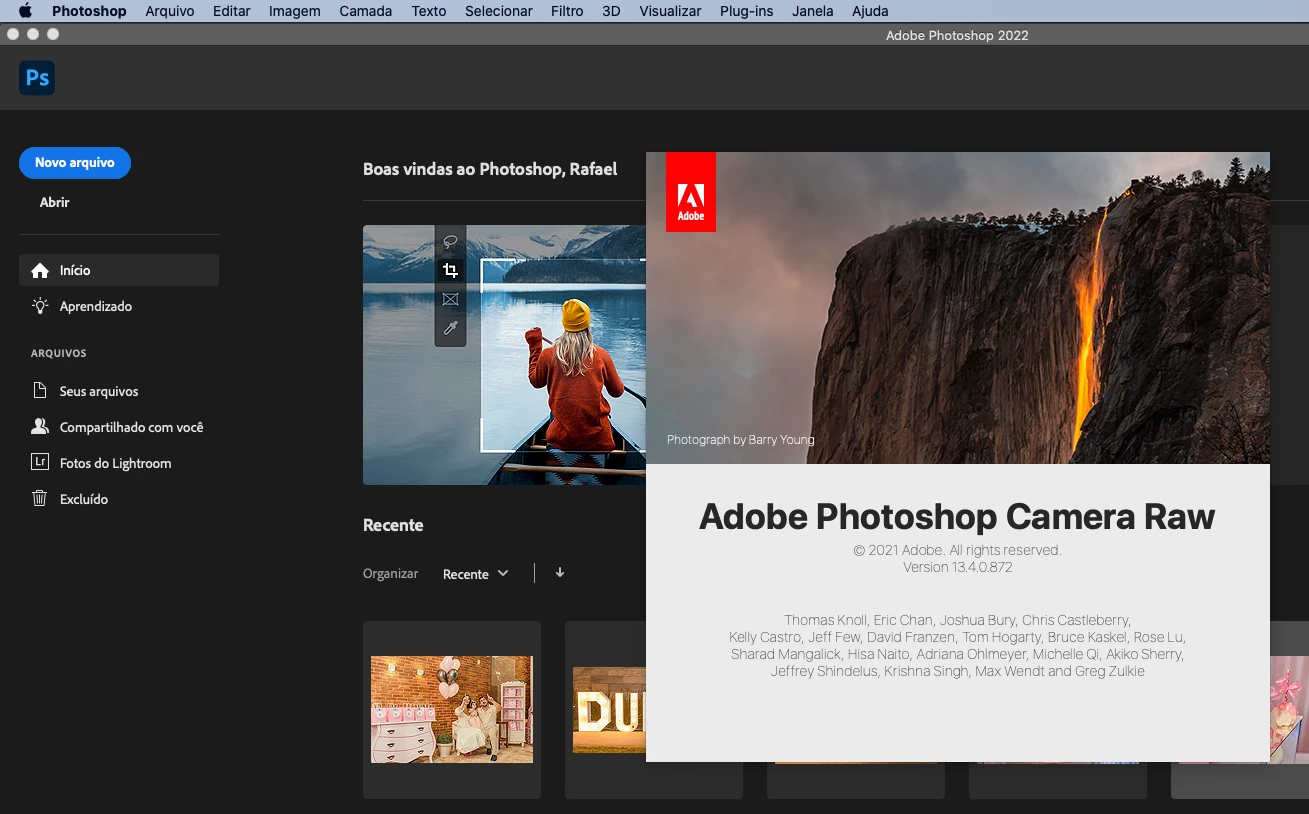Click the lightbulb icon beside Aprendizado

click(x=40, y=306)
